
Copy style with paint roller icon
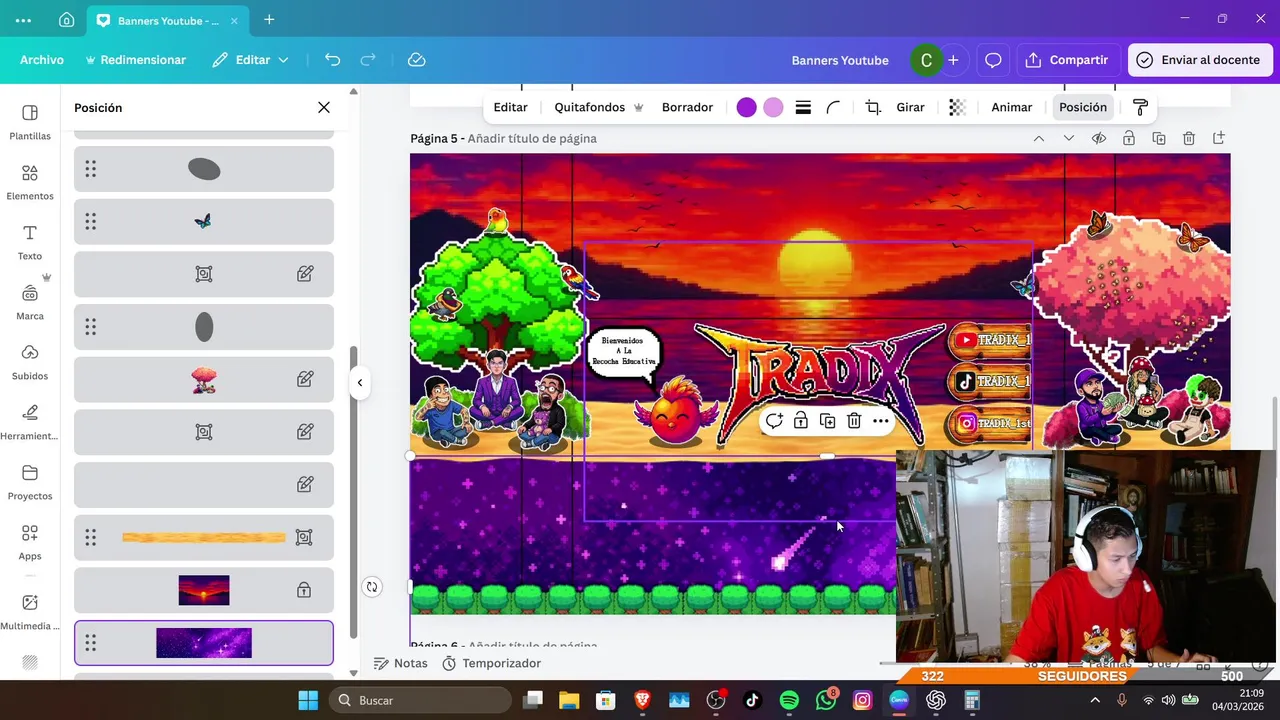tap(1140, 107)
